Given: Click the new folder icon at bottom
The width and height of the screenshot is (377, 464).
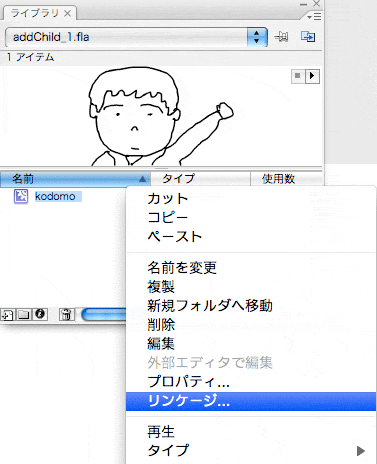Looking at the screenshot, I should click(23, 314).
